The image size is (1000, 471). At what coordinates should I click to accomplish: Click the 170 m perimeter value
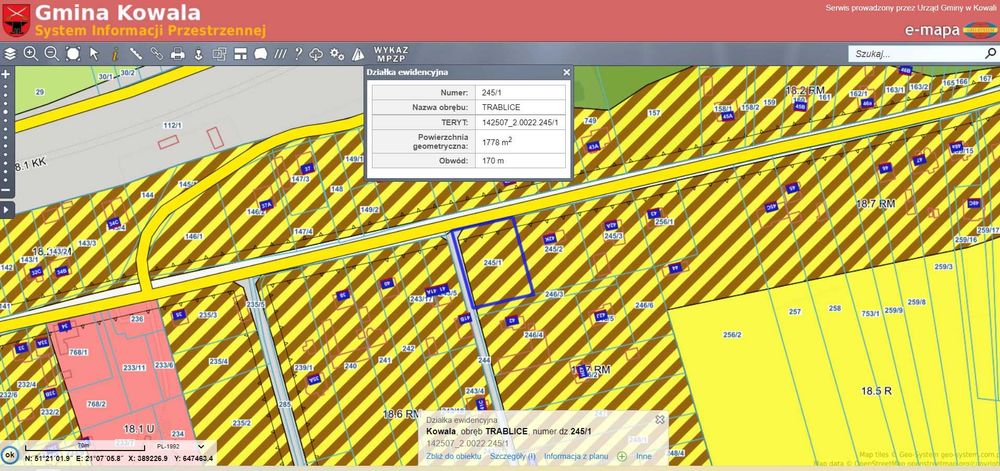coord(493,161)
